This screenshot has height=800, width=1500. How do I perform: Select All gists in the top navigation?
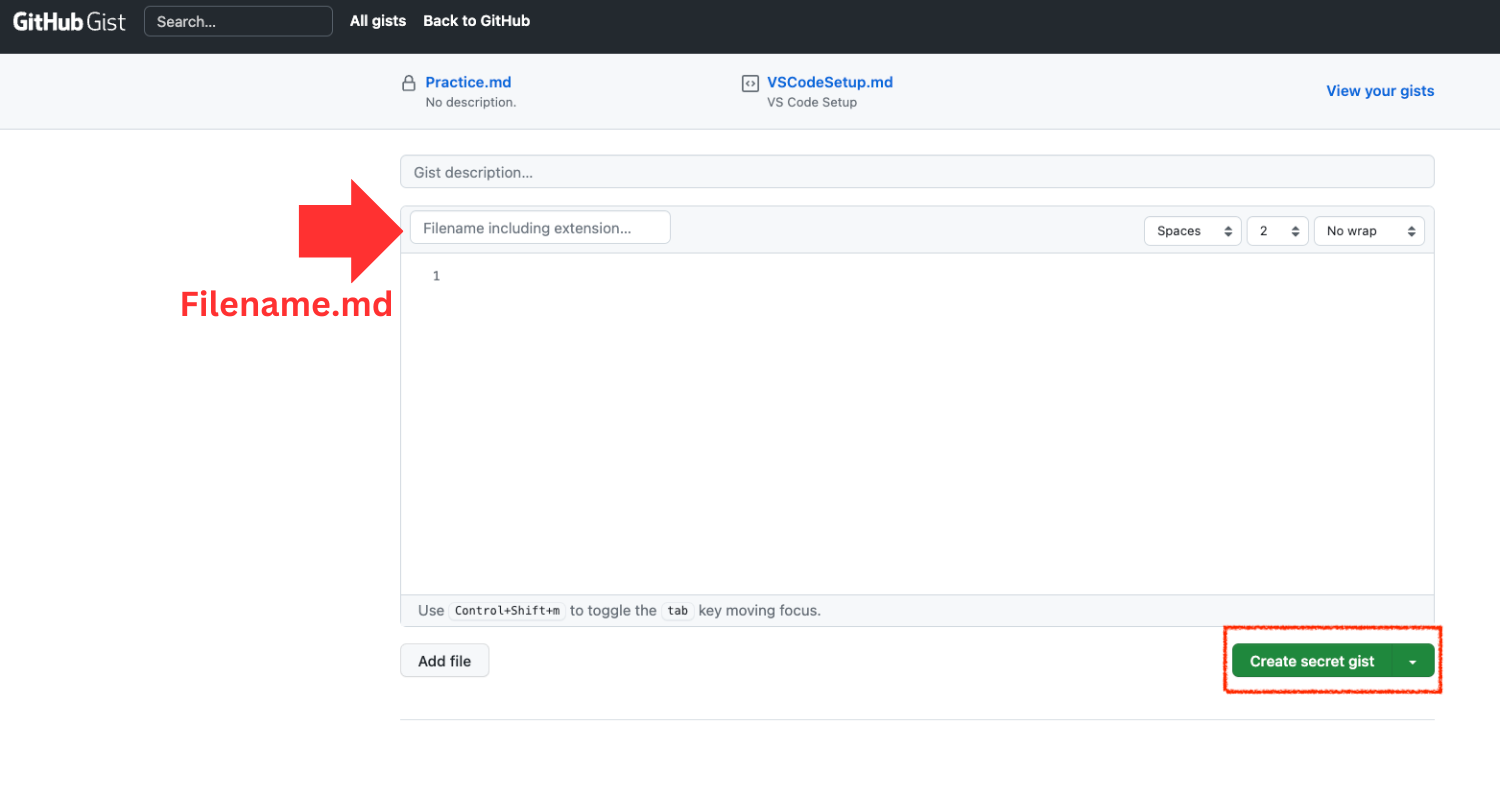(377, 20)
